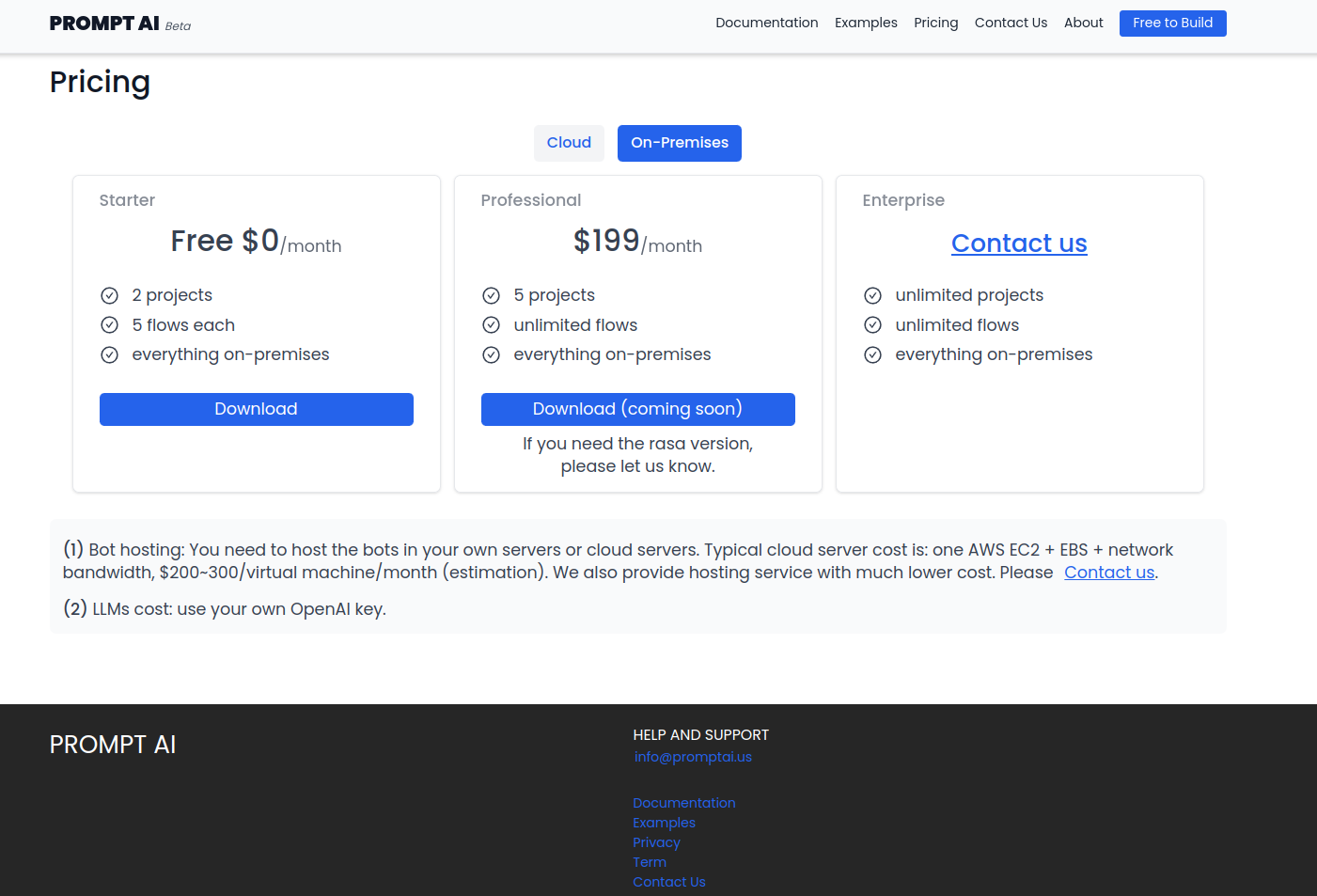Click the check icon beside unlimited projects
This screenshot has width=1317, height=896.
(873, 296)
